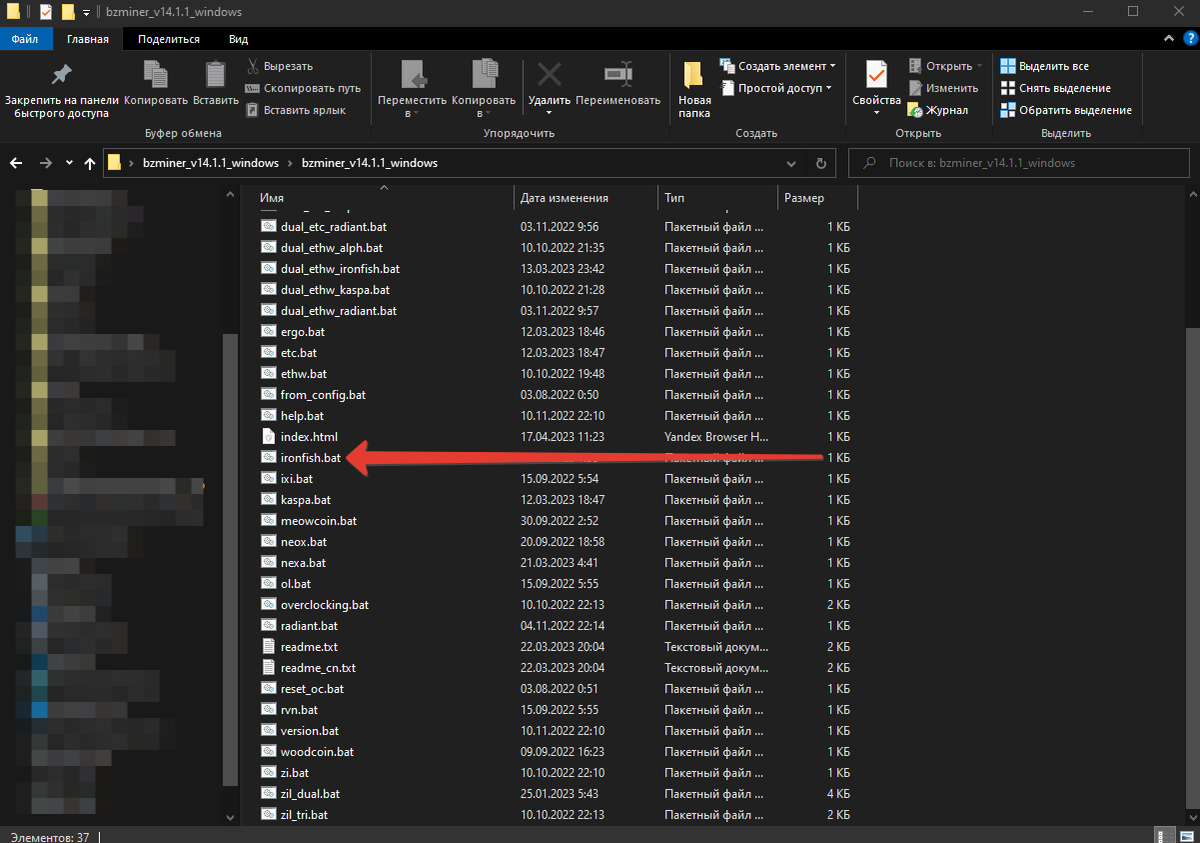The width and height of the screenshot is (1200, 843).
Task: Click quick access toolbar properties icon
Action: tap(45, 12)
